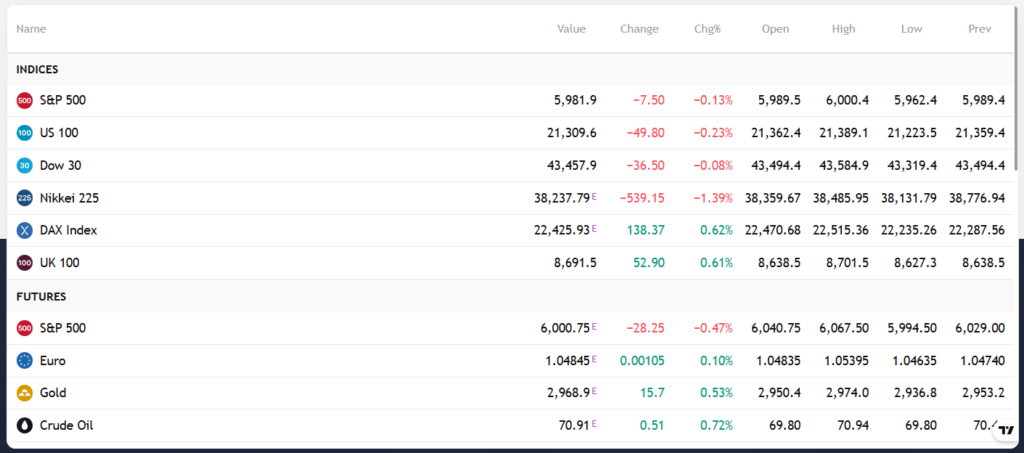
Task: Click the Change column header
Action: point(639,29)
